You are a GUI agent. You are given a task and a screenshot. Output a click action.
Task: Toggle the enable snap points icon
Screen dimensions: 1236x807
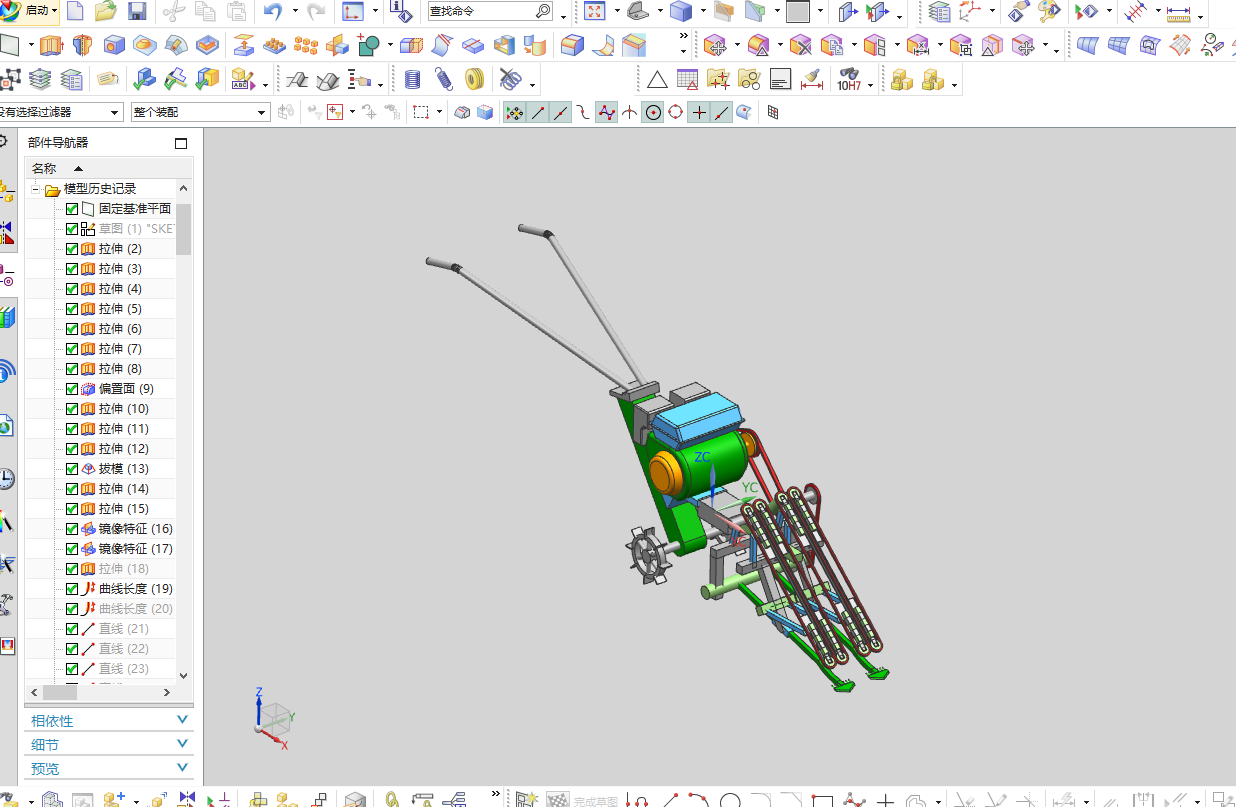514,113
